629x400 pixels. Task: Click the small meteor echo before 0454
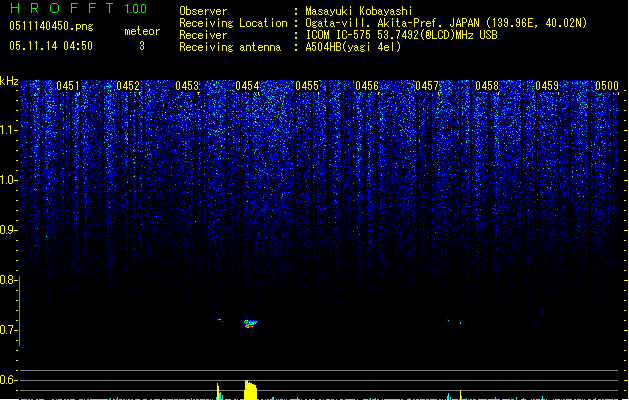tap(220, 320)
